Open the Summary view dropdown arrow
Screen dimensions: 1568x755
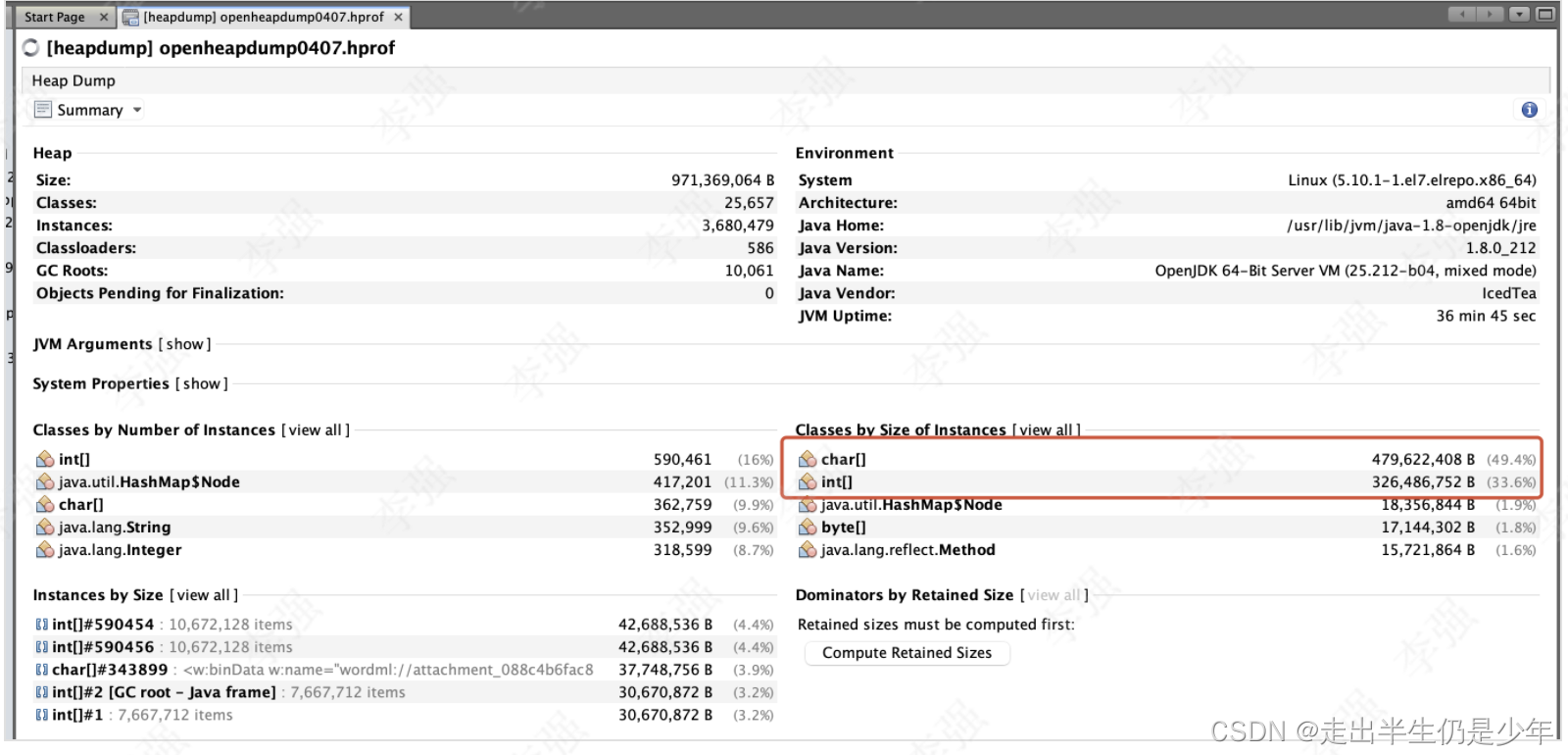pyautogui.click(x=137, y=110)
